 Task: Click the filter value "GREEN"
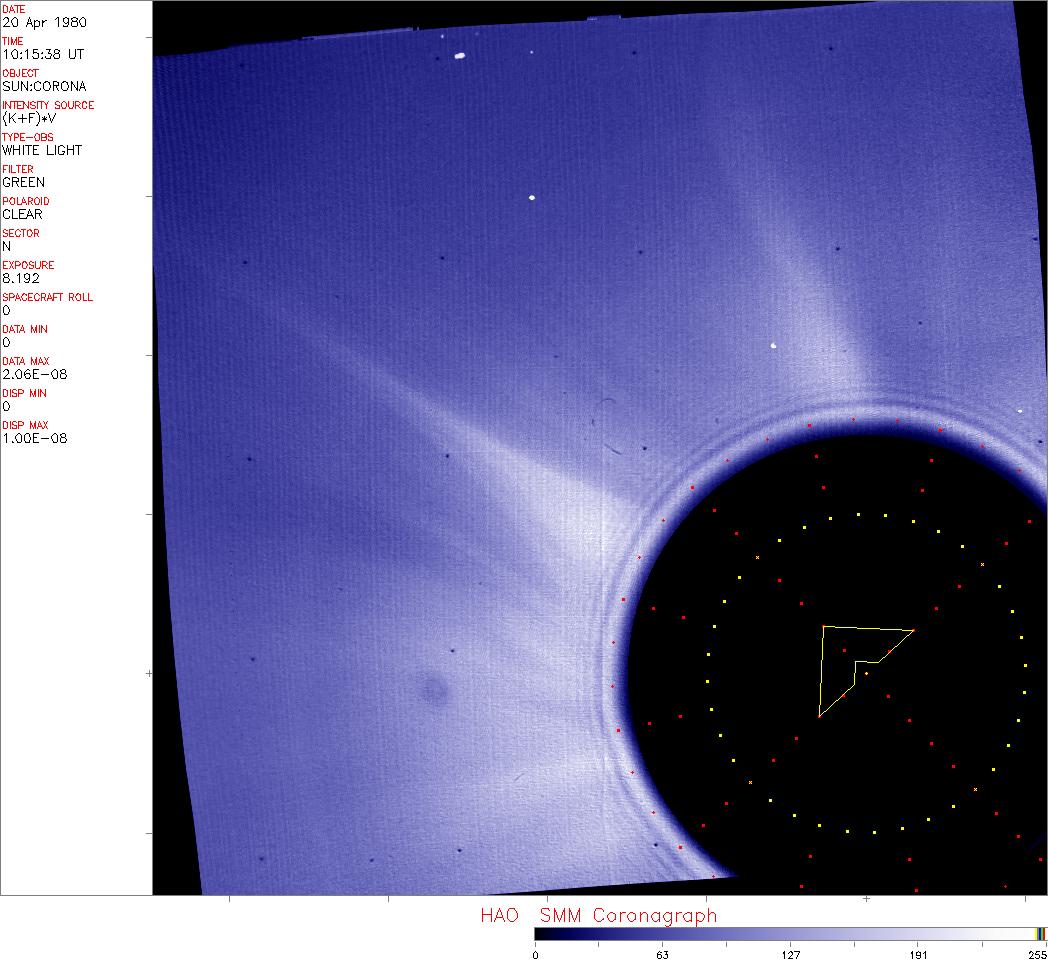tap(24, 182)
